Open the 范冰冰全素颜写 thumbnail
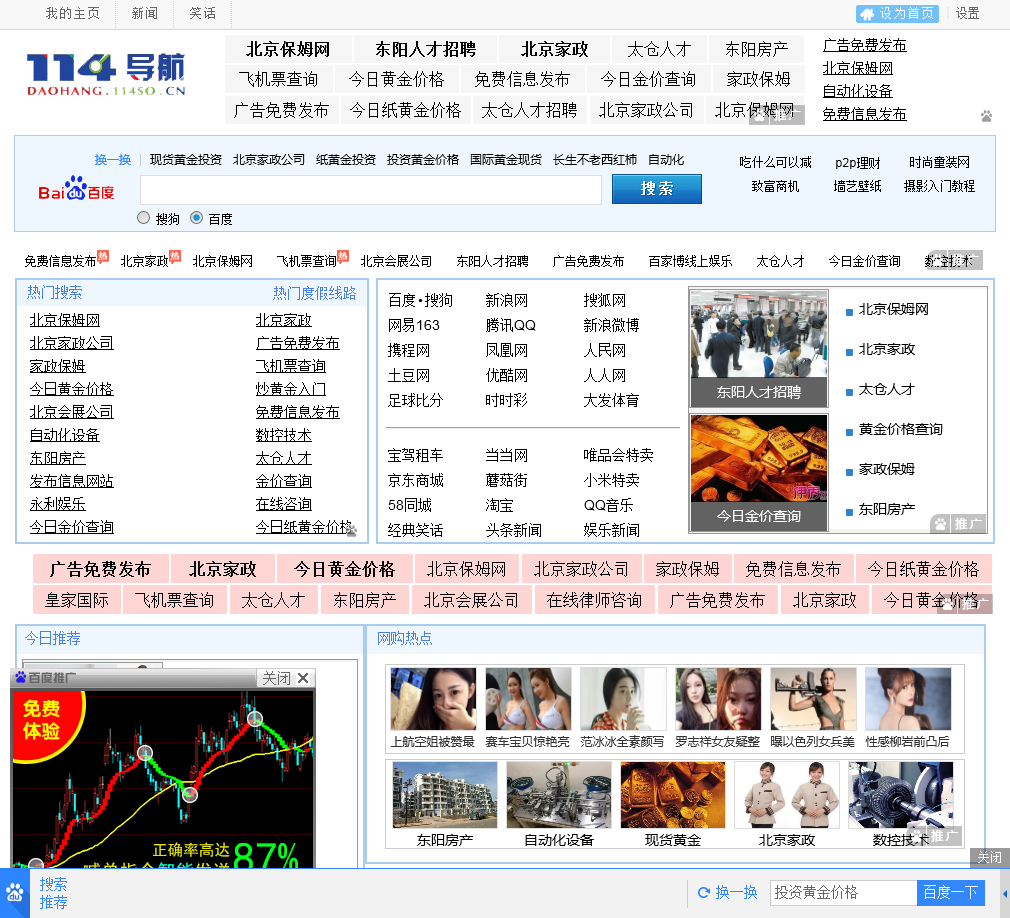Viewport: 1010px width, 918px height. [x=622, y=699]
